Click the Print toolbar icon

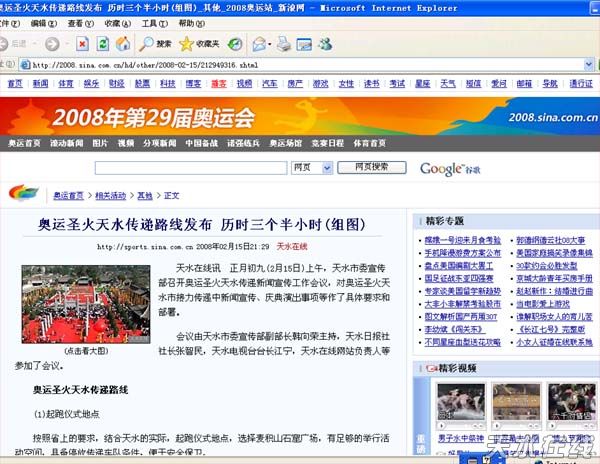click(284, 44)
